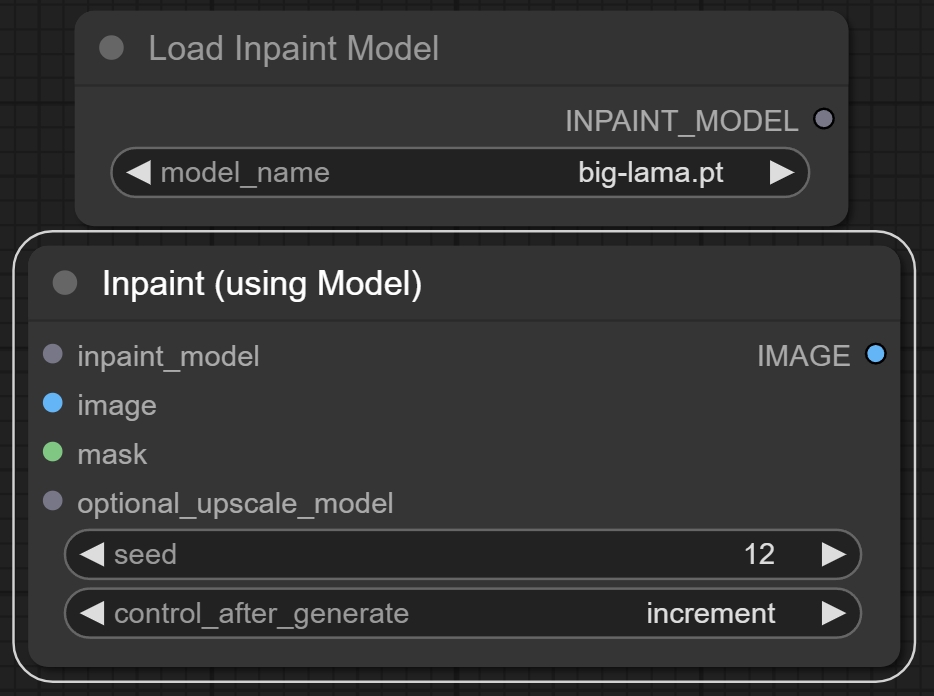Click the mask input label
This screenshot has height=696, width=934.
pyautogui.click(x=112, y=454)
